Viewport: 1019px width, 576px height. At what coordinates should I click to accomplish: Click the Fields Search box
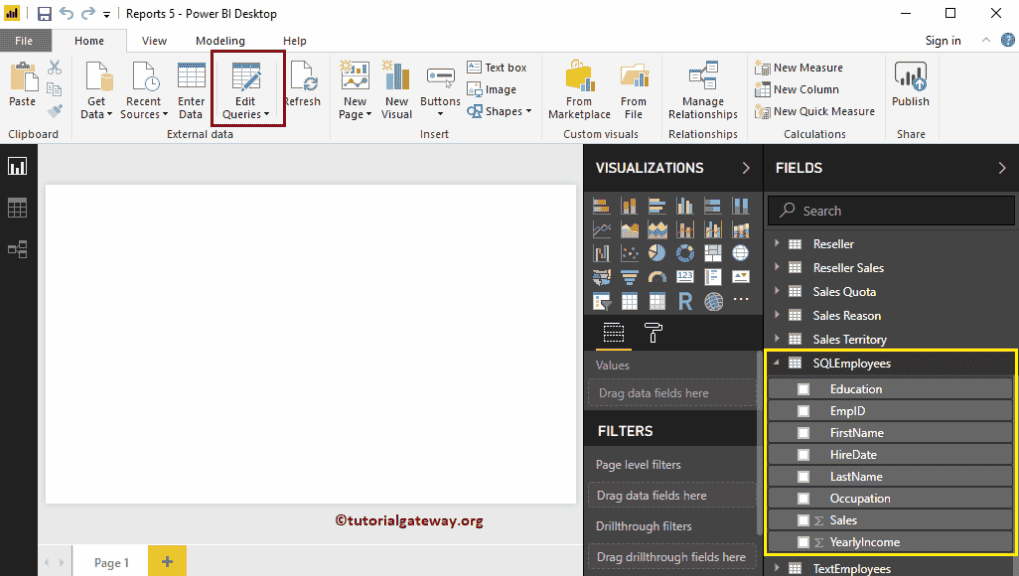pyautogui.click(x=891, y=211)
